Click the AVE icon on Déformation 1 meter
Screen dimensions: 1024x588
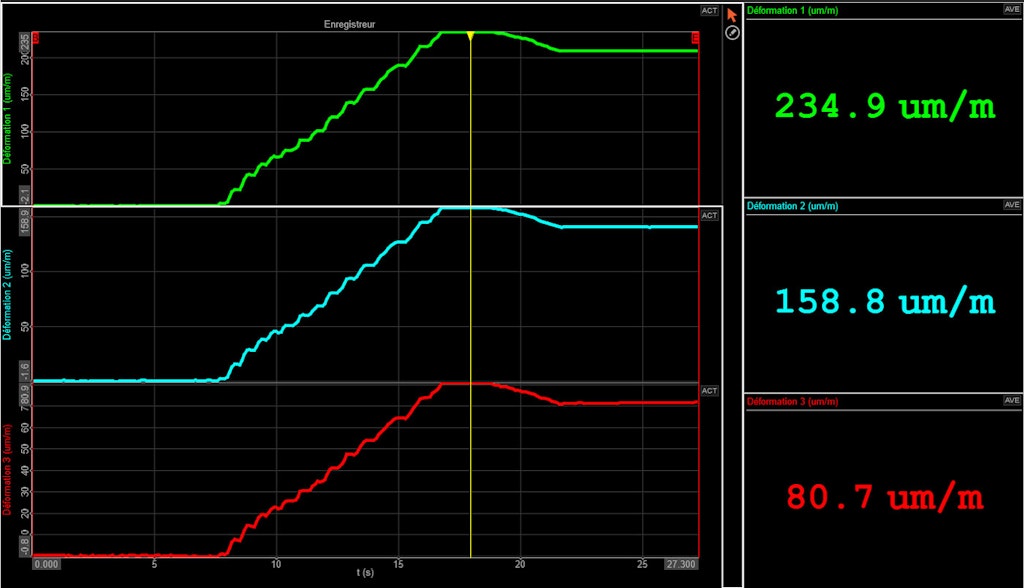(1012, 9)
